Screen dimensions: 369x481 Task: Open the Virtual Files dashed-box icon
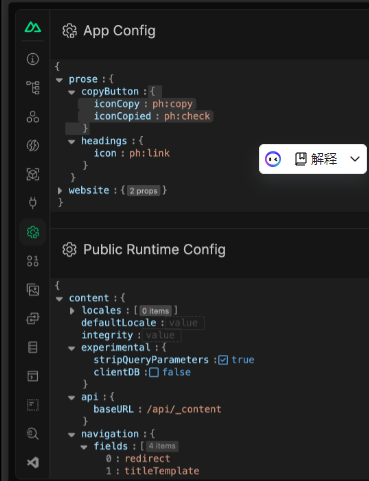33,405
